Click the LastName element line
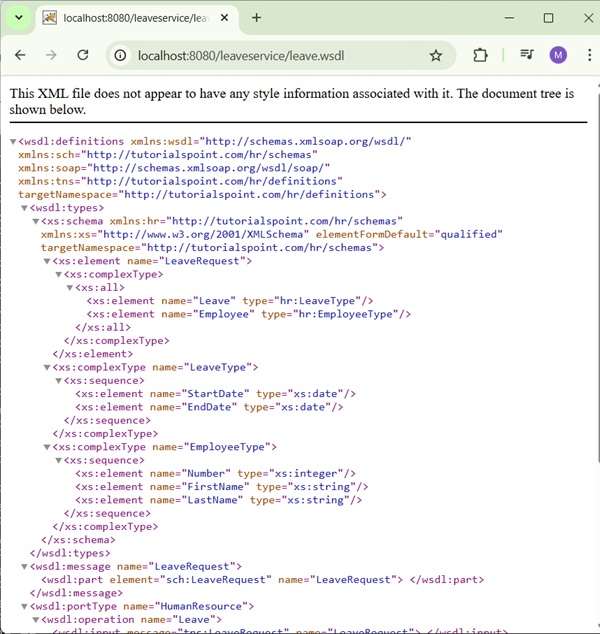600x634 pixels. click(x=218, y=500)
